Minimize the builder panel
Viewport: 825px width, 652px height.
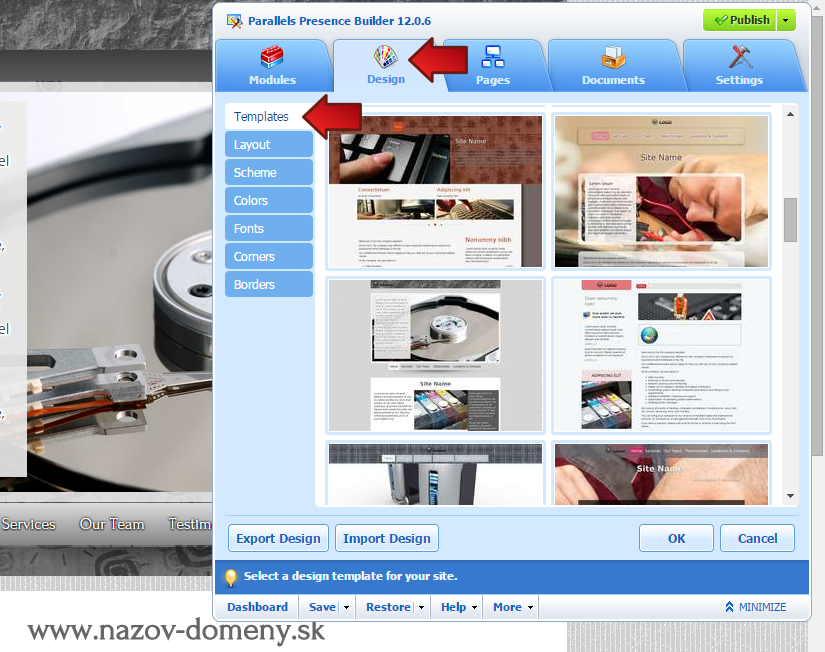coord(756,607)
